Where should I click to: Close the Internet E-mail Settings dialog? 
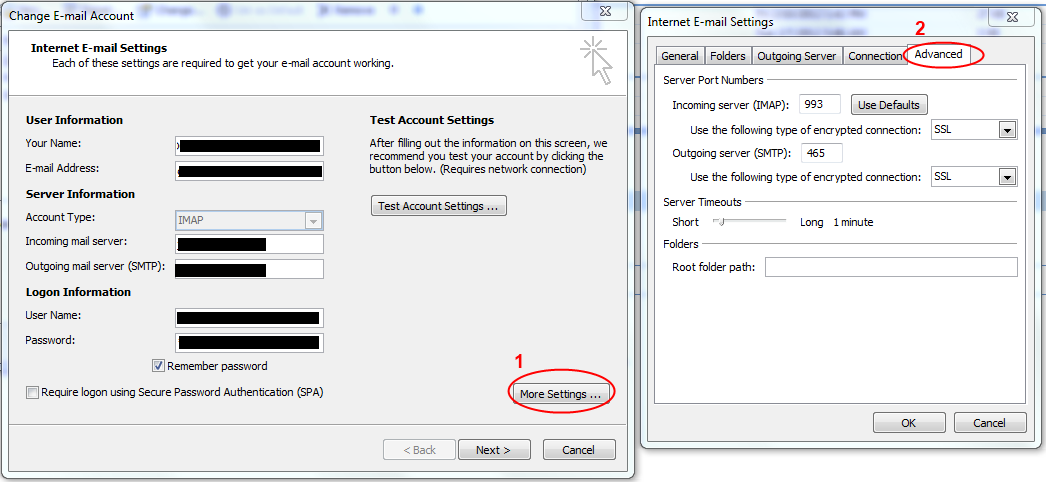[1011, 18]
